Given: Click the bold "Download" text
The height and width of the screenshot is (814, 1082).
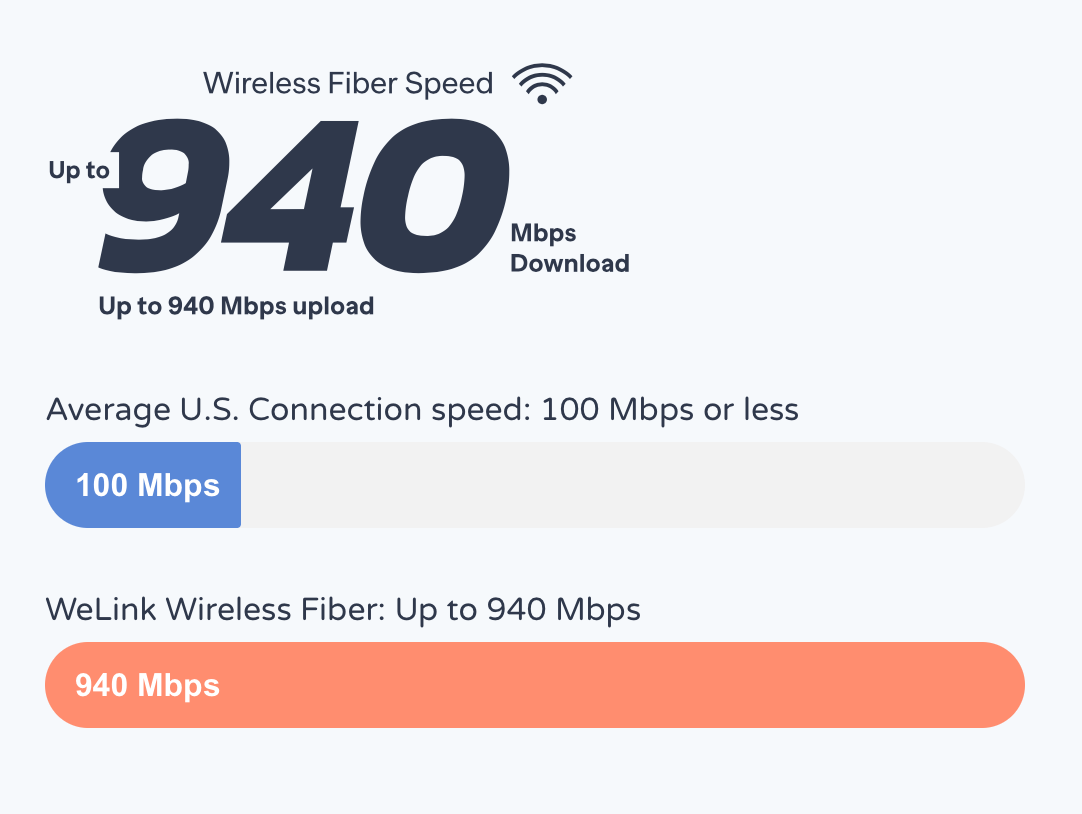Looking at the screenshot, I should pos(570,264).
